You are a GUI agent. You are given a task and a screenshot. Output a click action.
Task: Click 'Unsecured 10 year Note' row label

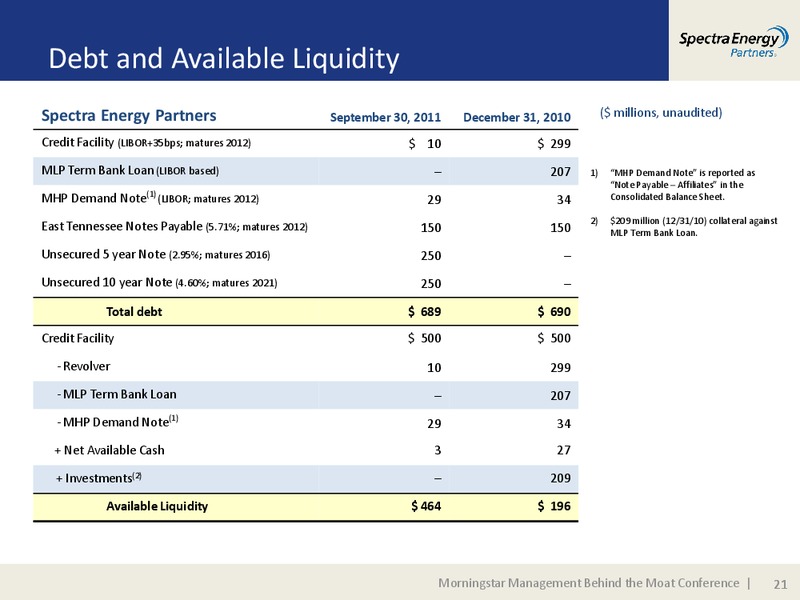point(159,283)
